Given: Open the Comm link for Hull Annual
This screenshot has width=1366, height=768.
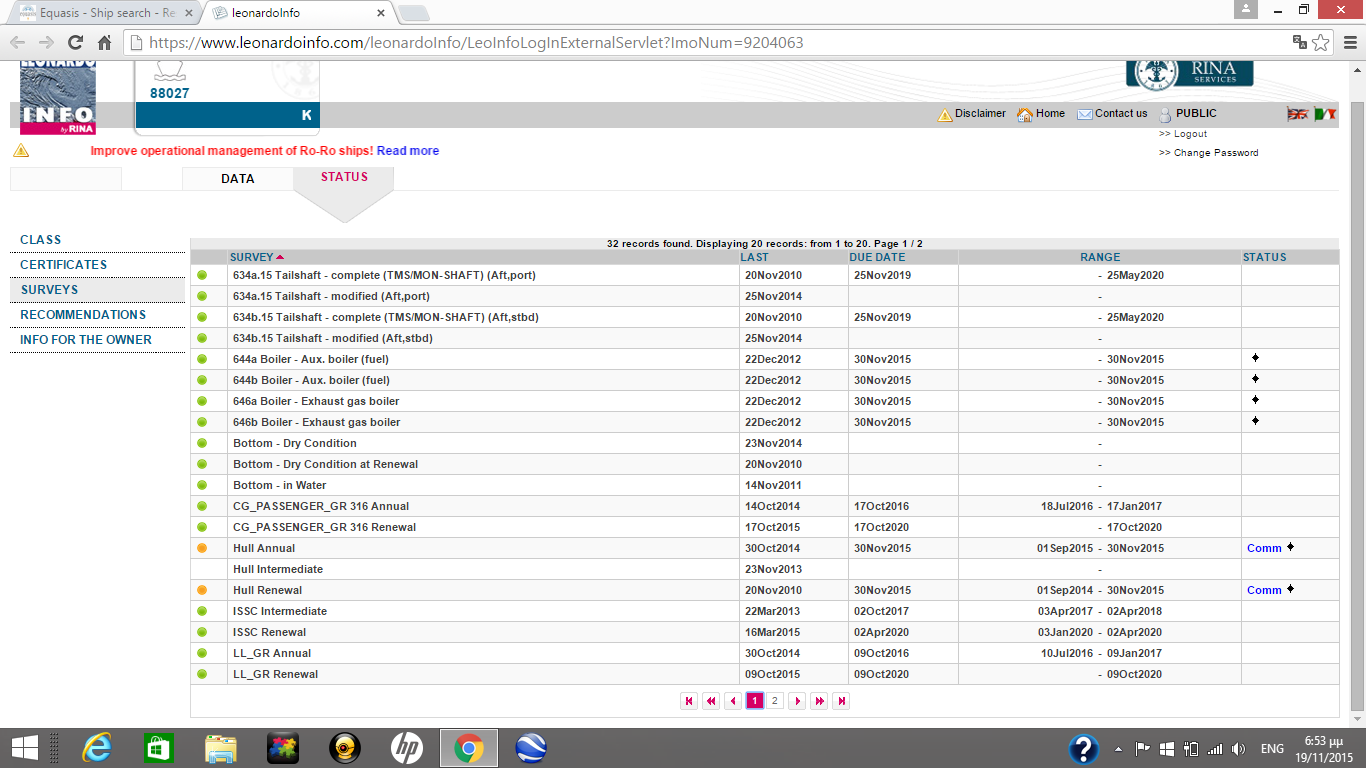Looking at the screenshot, I should 1264,548.
